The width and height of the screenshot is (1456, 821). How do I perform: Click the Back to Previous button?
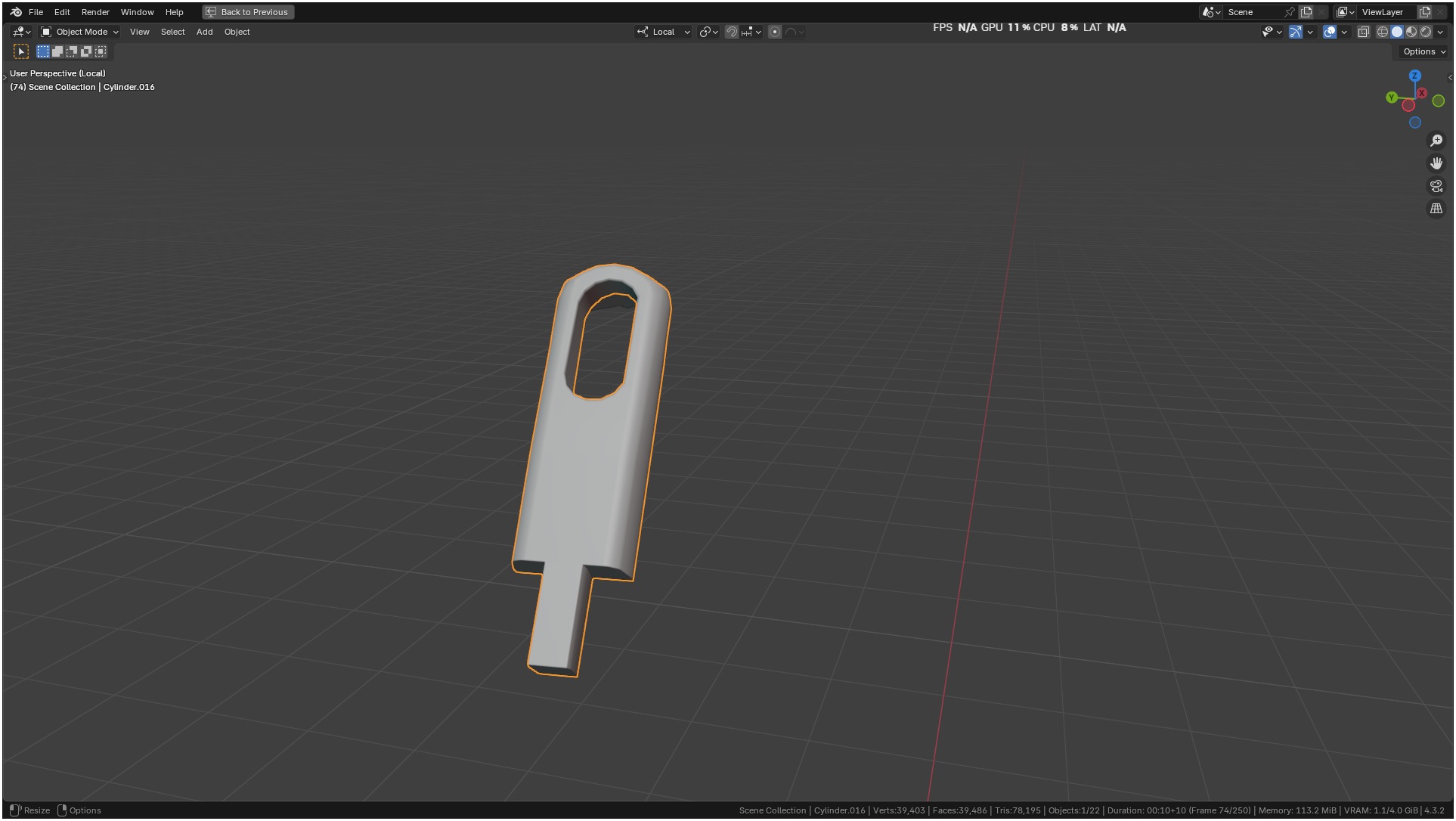pyautogui.click(x=248, y=12)
